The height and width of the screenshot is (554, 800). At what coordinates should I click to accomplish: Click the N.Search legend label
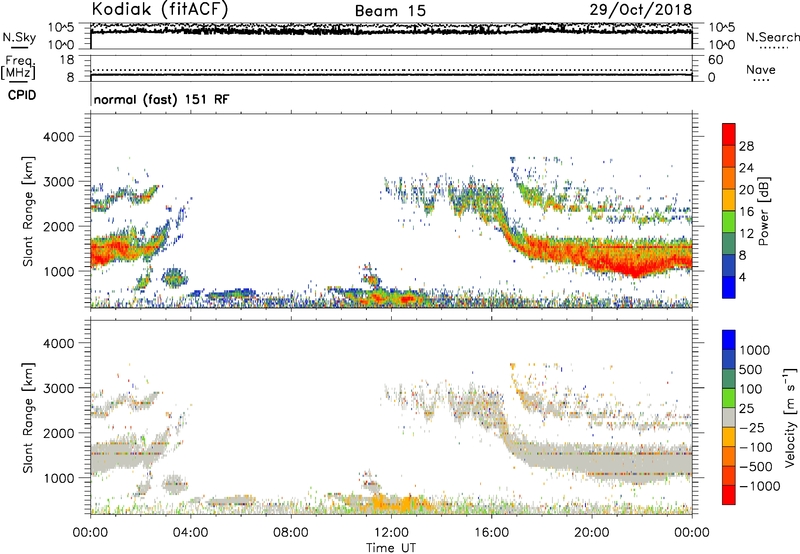tap(772, 37)
